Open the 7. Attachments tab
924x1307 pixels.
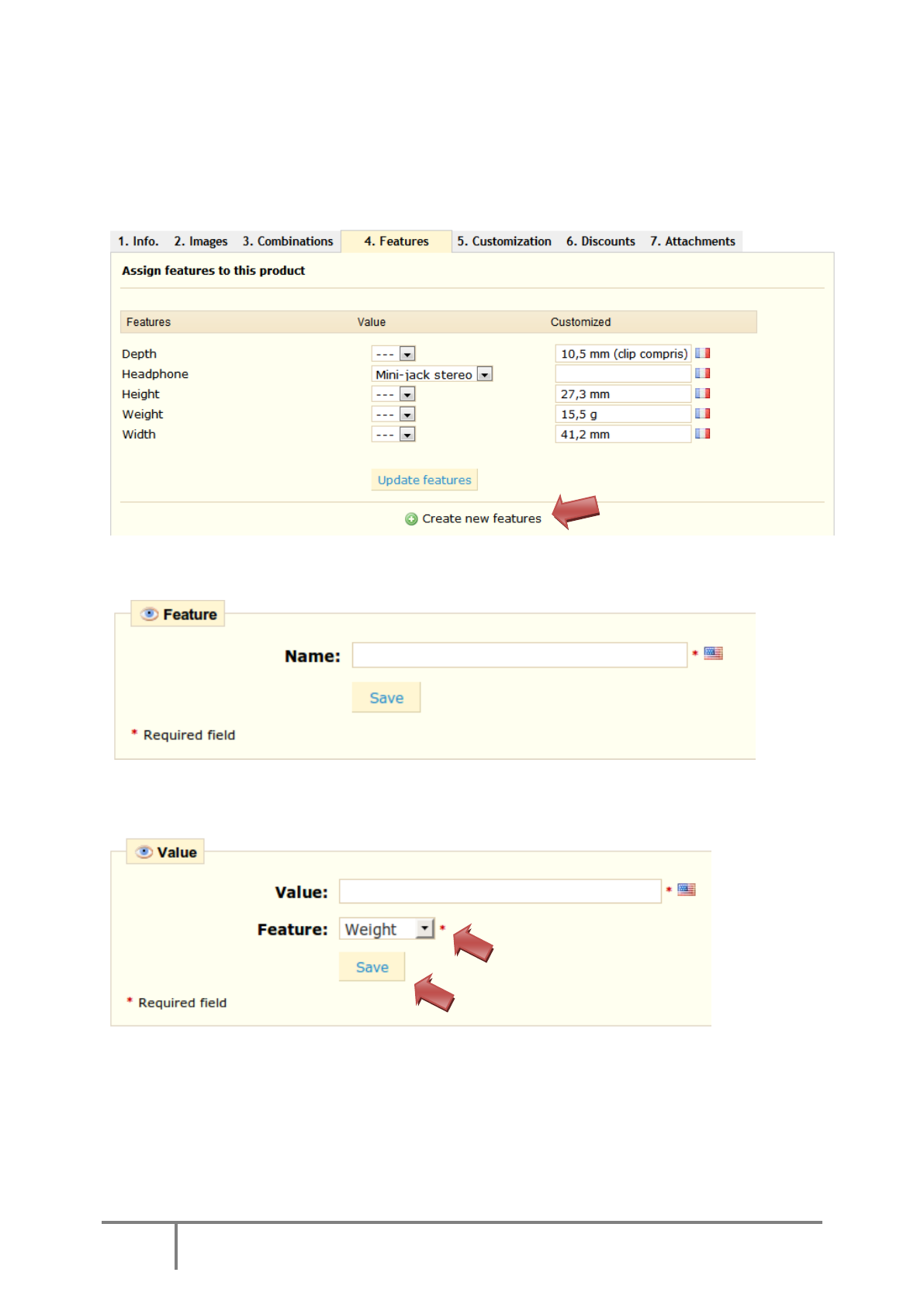click(693, 241)
